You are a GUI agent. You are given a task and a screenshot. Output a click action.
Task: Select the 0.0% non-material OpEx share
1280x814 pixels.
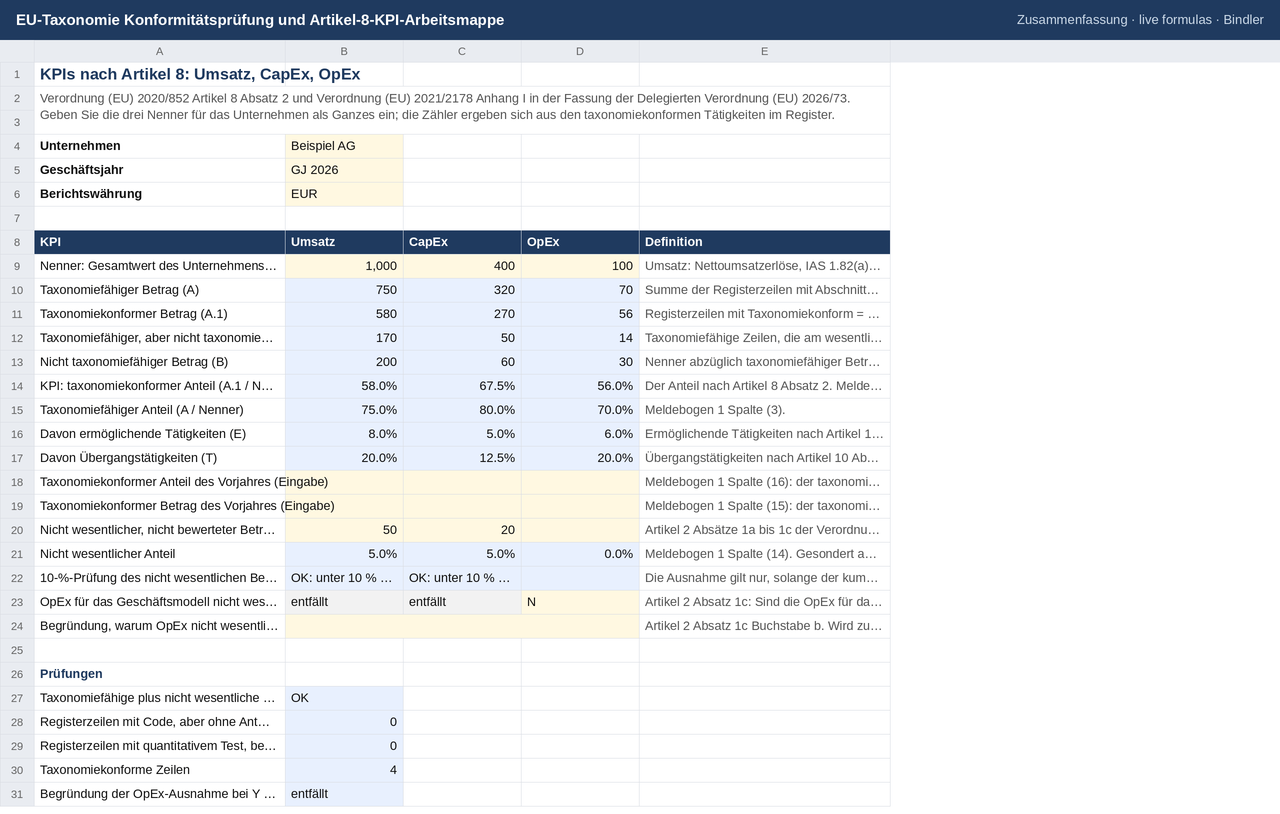pyautogui.click(x=580, y=554)
